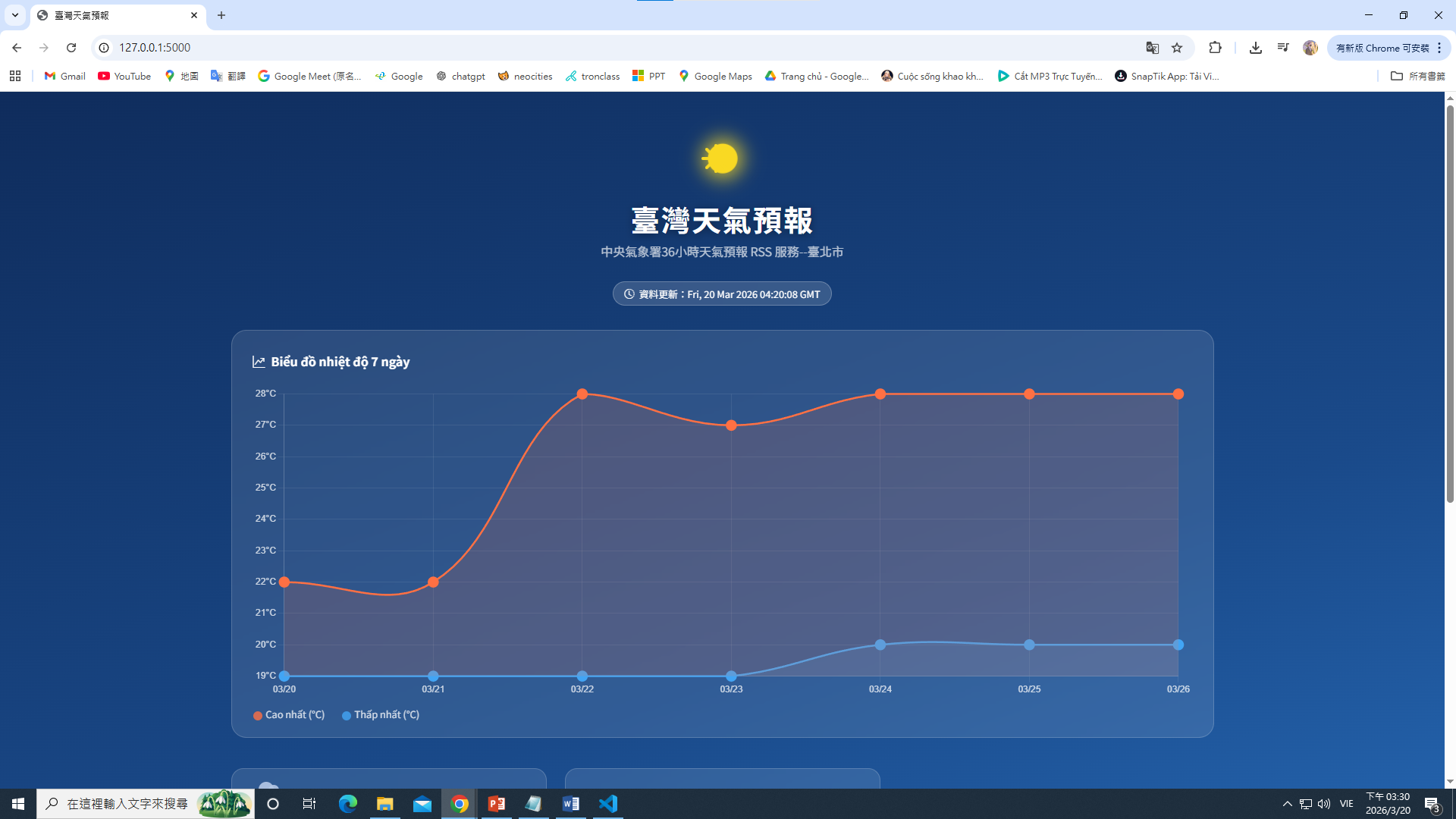1456x819 pixels.
Task: Expand the hidden system tray icons
Action: [1287, 804]
